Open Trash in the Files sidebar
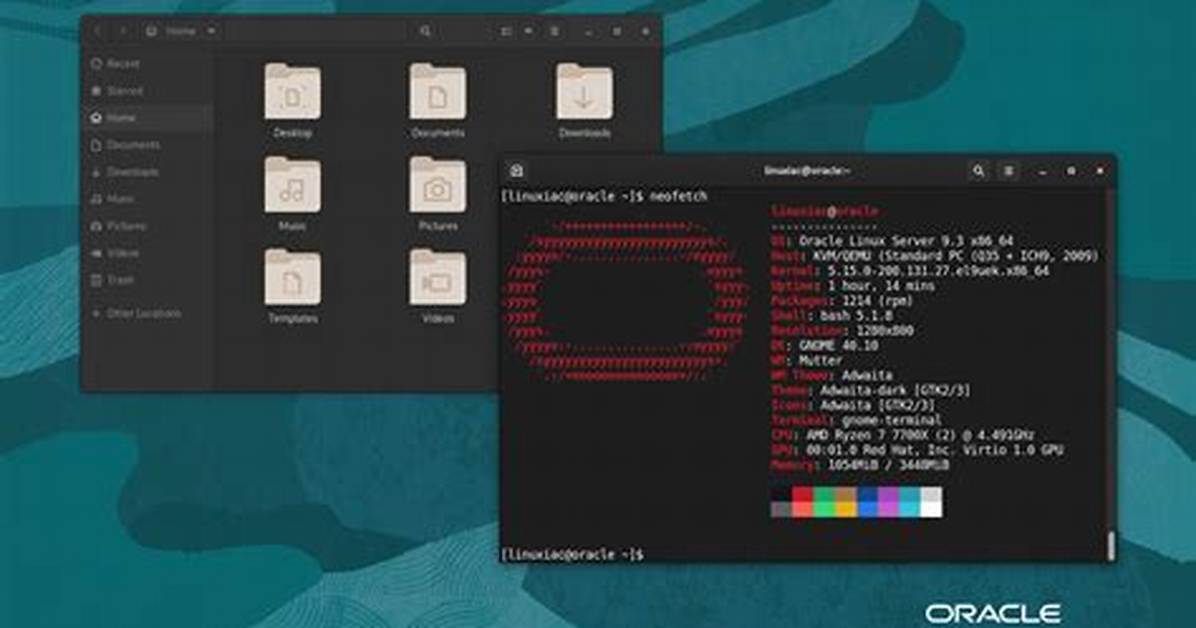The height and width of the screenshot is (628, 1196). 147,280
